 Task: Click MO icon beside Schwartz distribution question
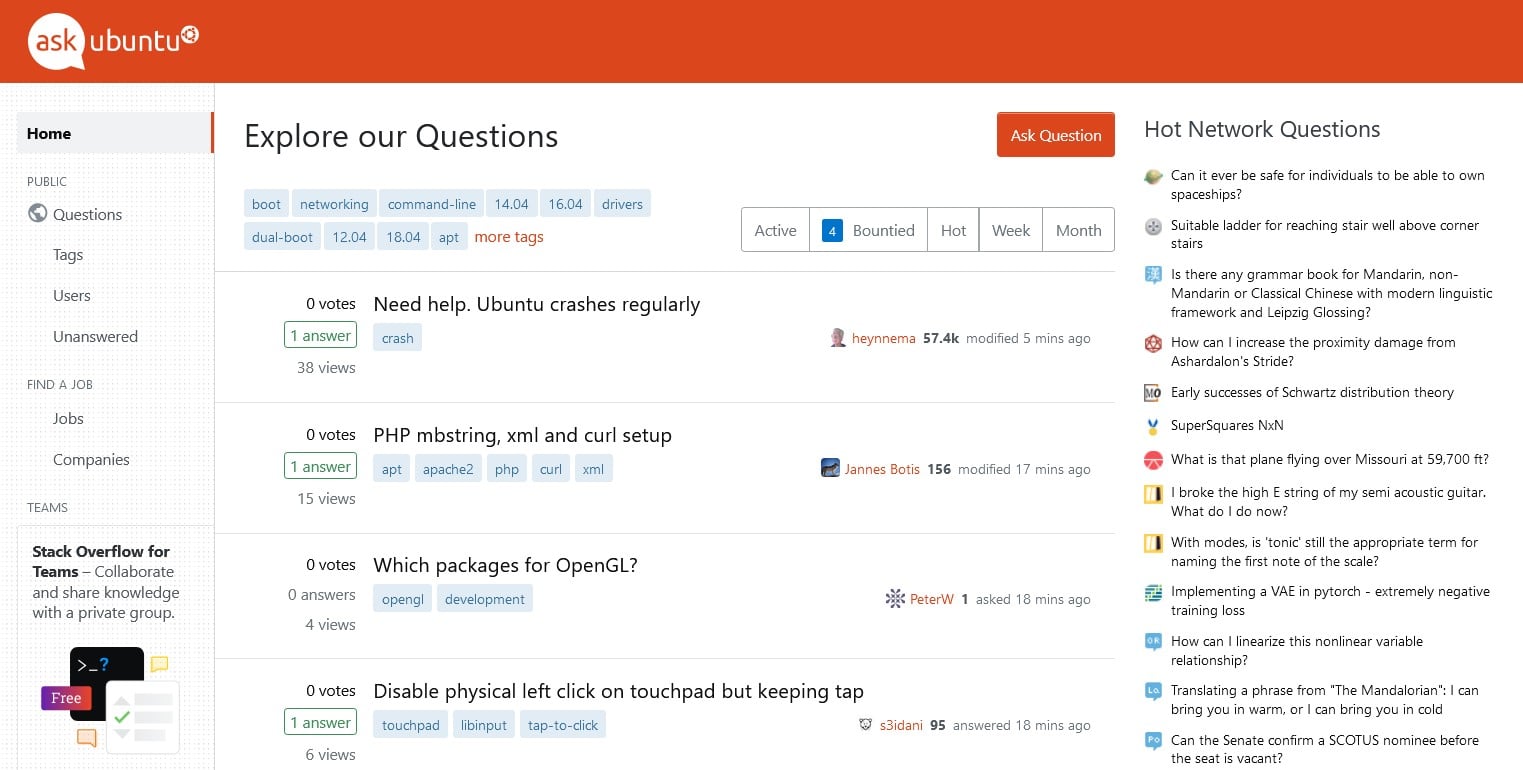(1153, 393)
